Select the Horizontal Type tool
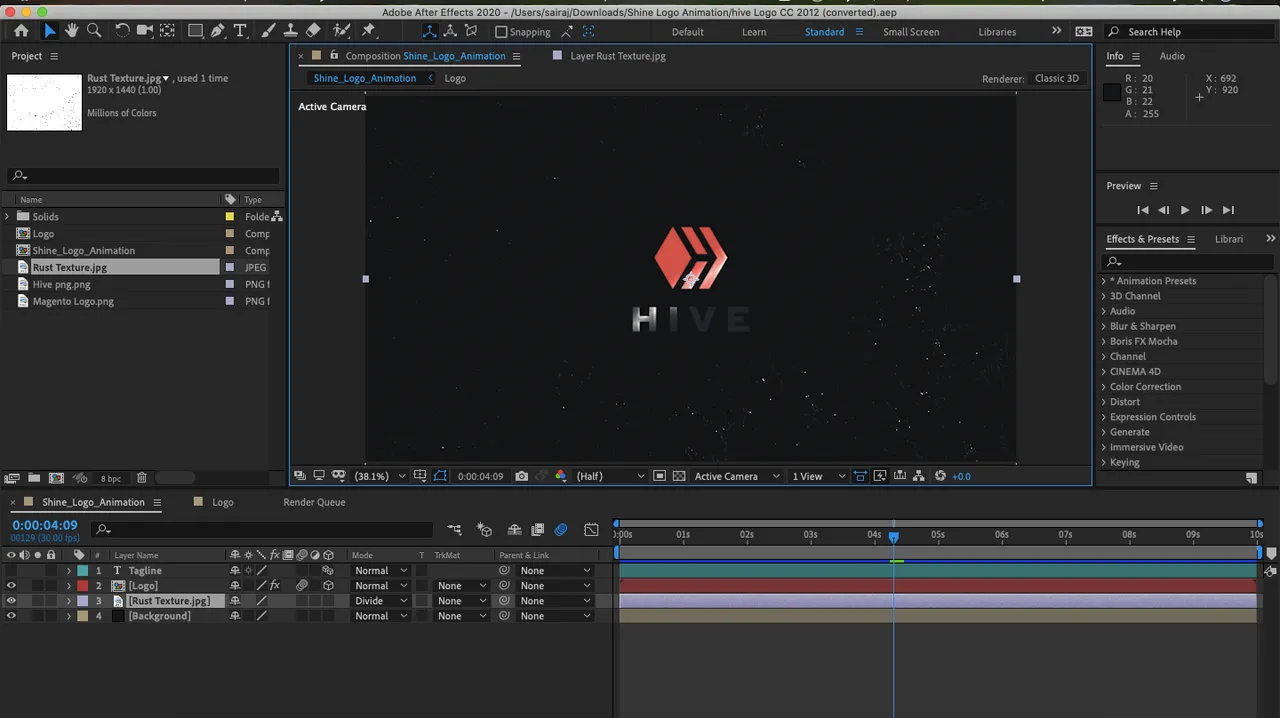 coord(240,31)
